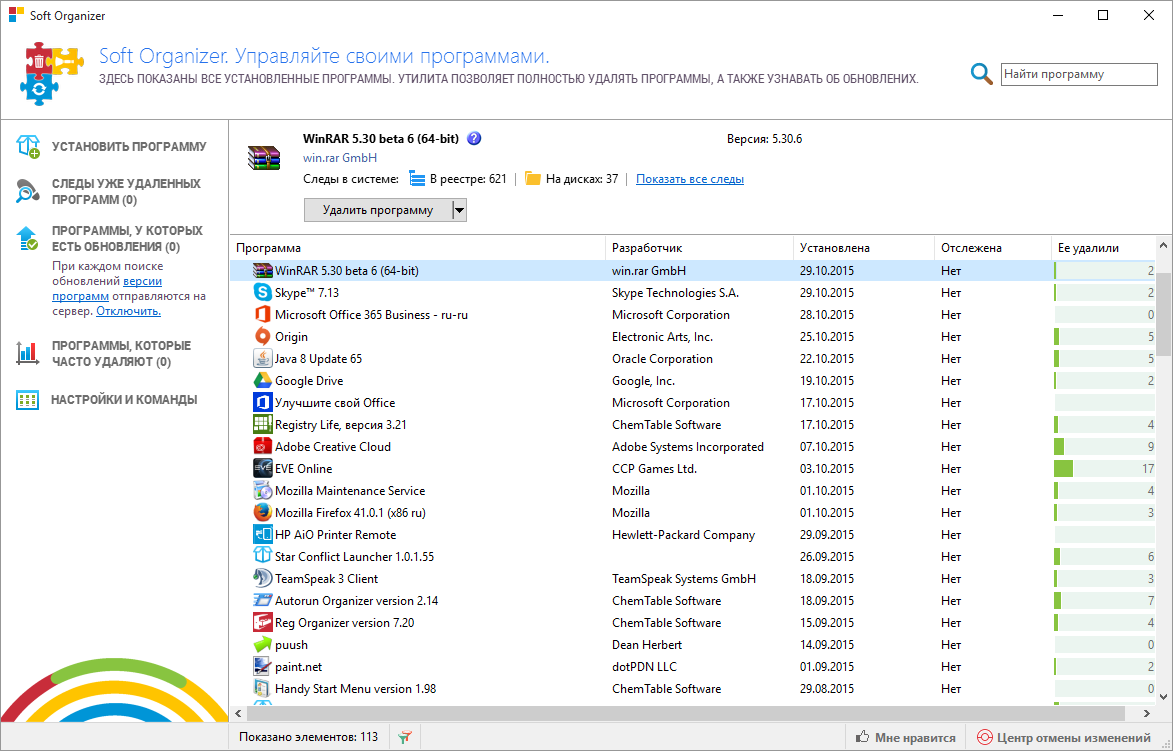The width and height of the screenshot is (1173, 751).
Task: Click the program updates arrow icon
Action: coord(27,238)
